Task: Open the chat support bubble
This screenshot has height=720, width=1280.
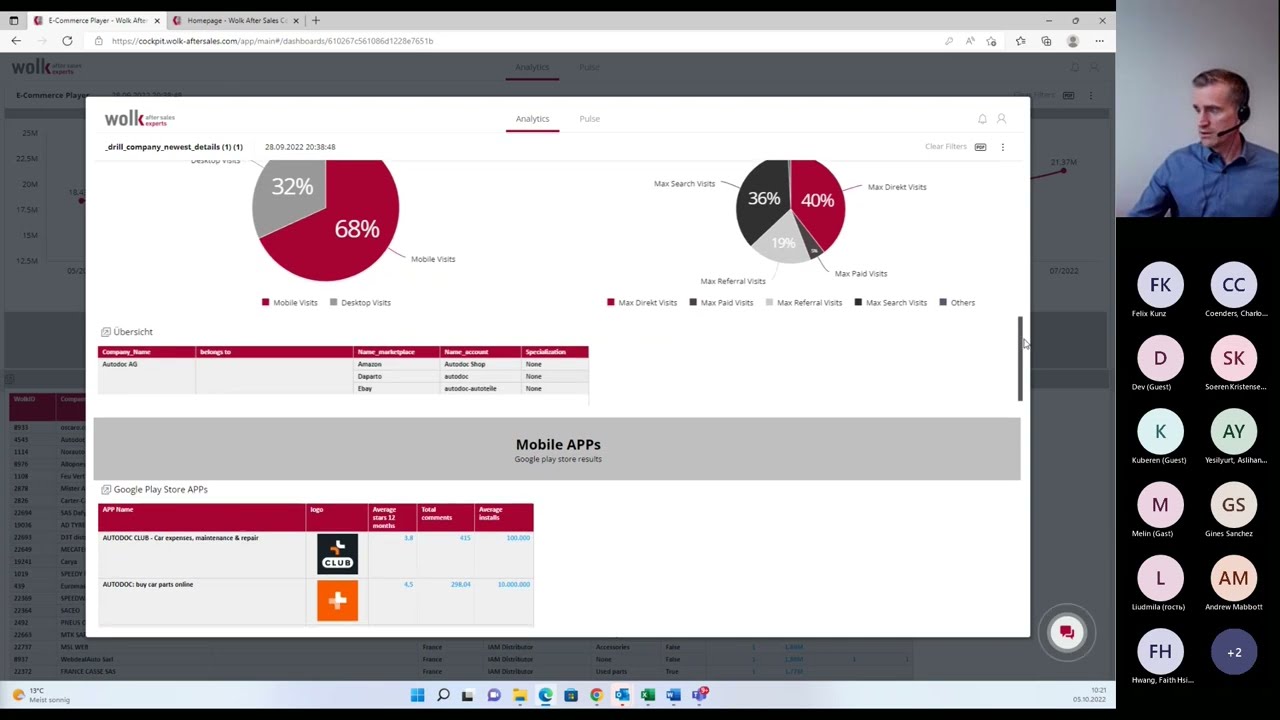Action: coord(1066,632)
